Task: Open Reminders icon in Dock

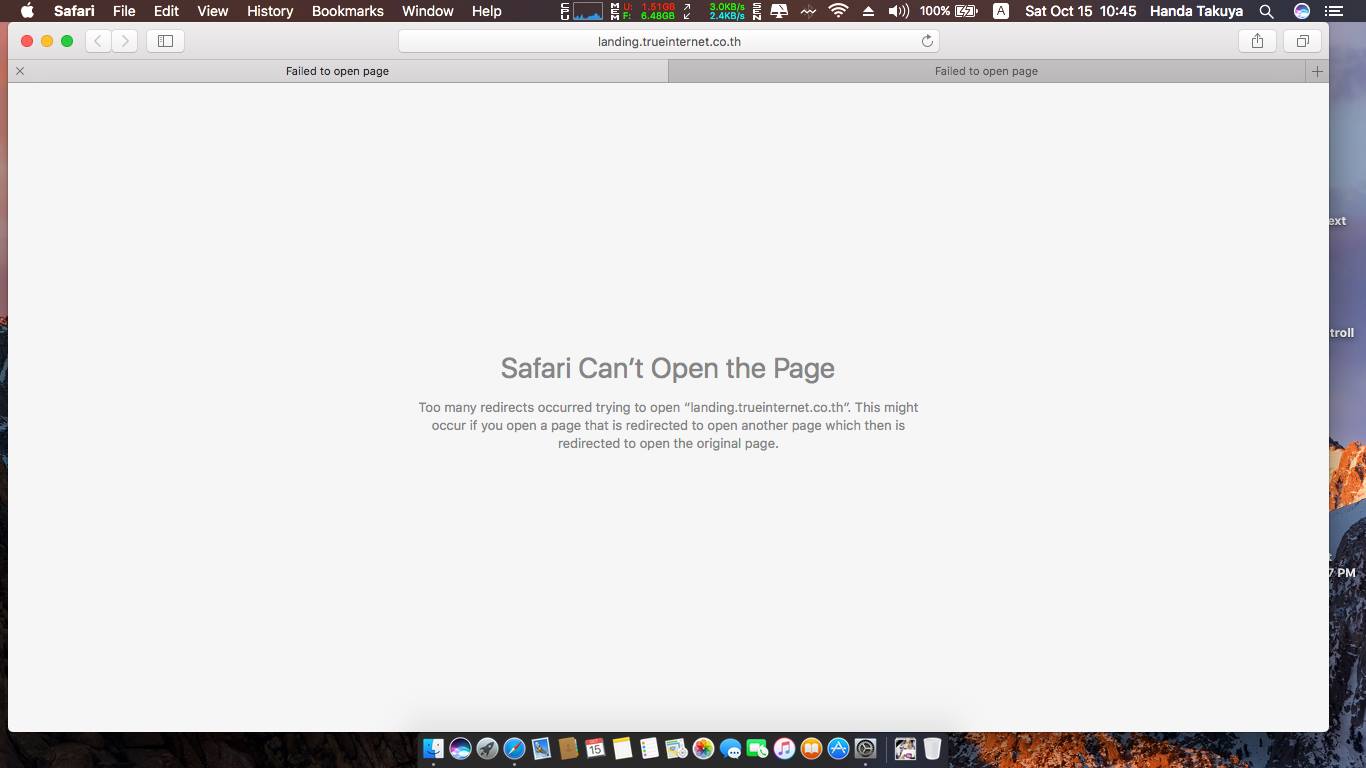Action: pos(649,748)
